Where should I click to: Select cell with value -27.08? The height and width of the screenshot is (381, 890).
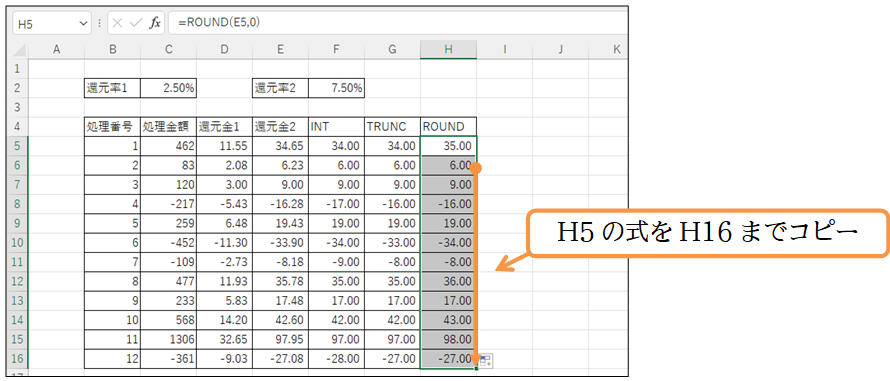[280, 358]
